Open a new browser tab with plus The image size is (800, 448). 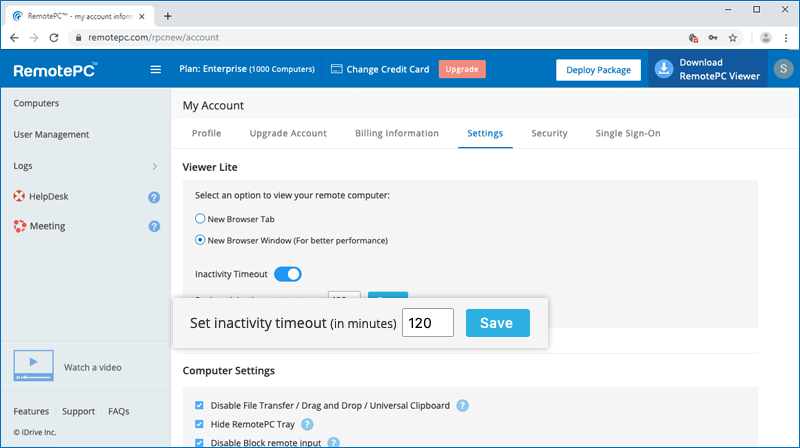(167, 16)
